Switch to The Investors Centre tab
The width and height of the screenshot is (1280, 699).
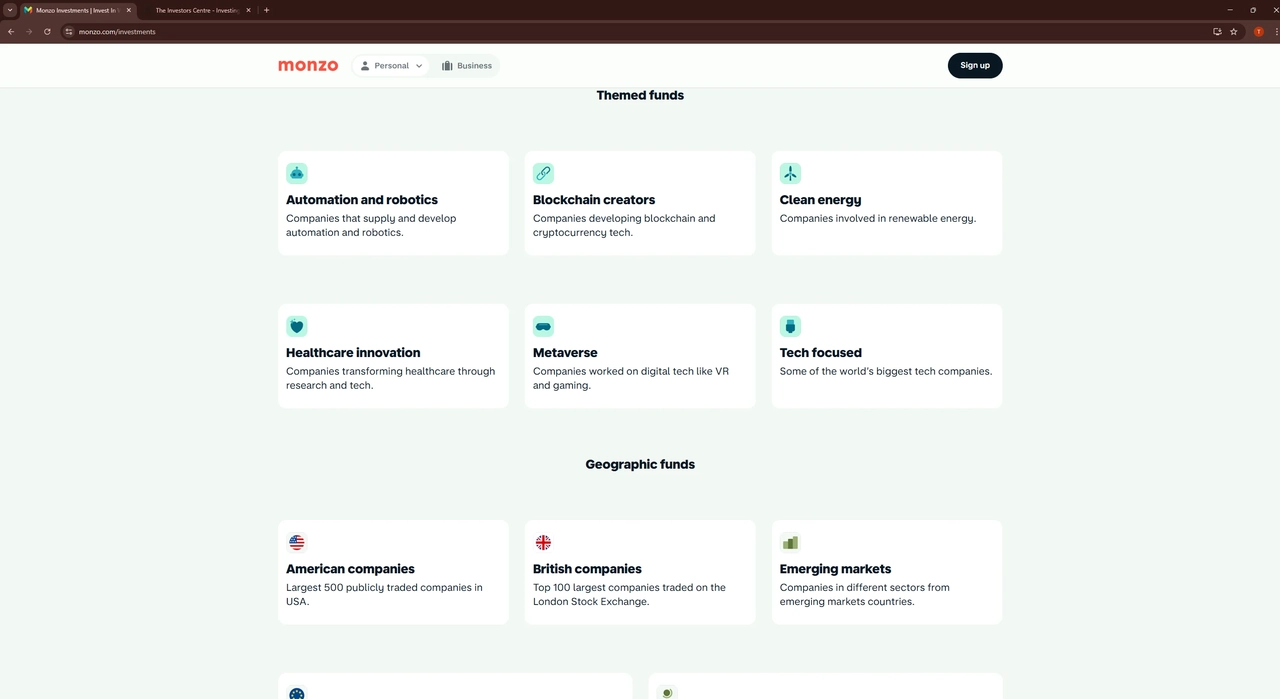click(196, 10)
